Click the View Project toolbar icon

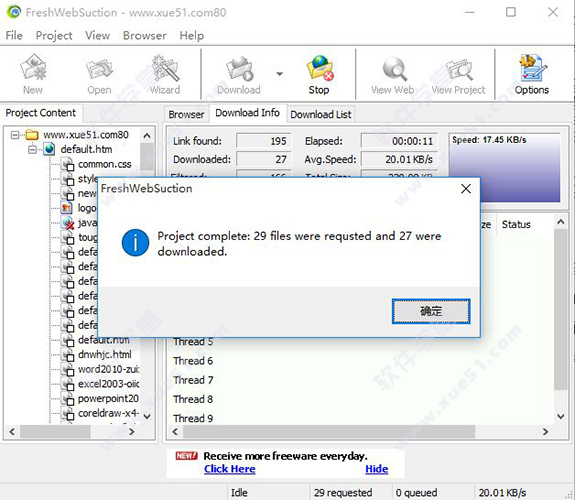[459, 70]
